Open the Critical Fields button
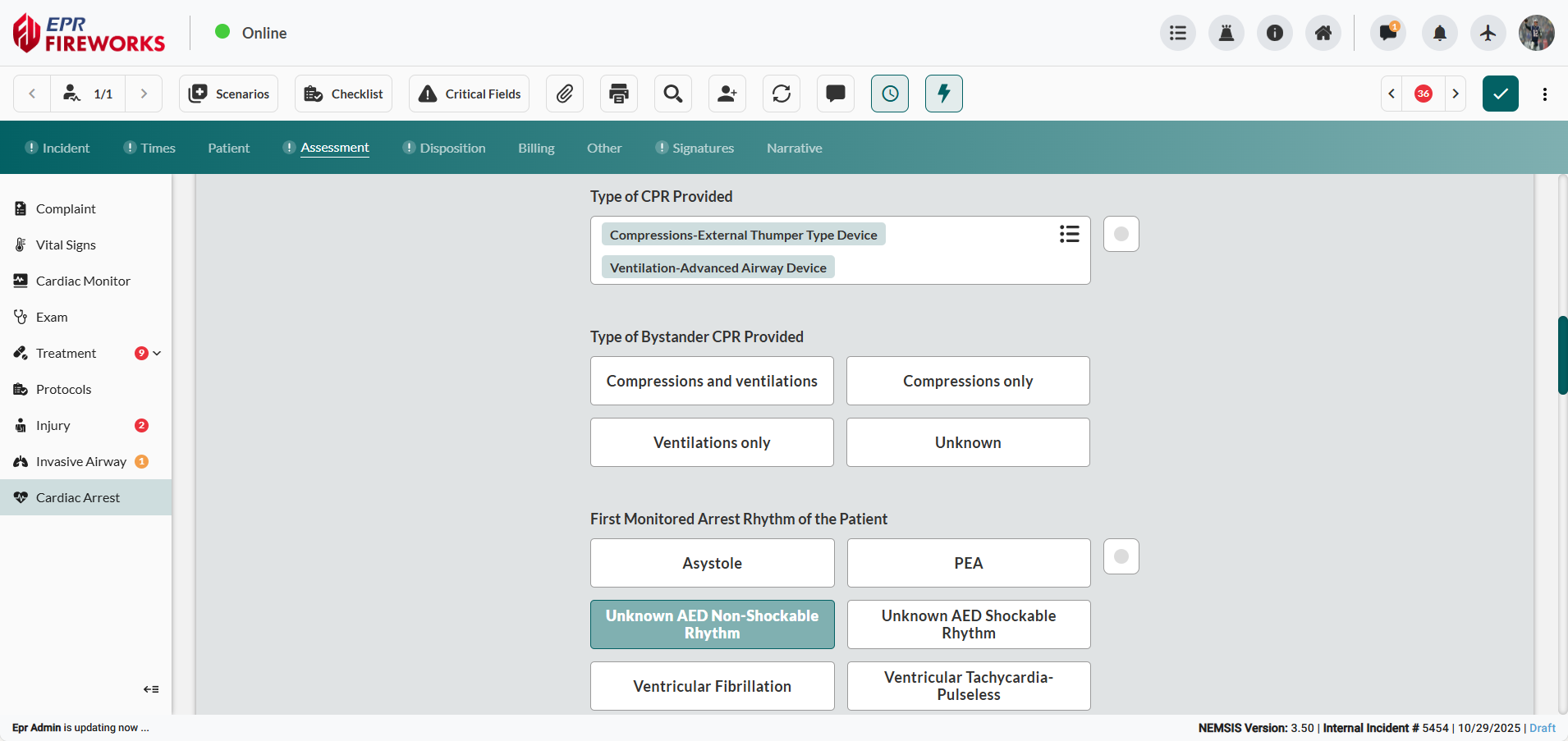Screen dimensions: 1568x741 point(470,94)
